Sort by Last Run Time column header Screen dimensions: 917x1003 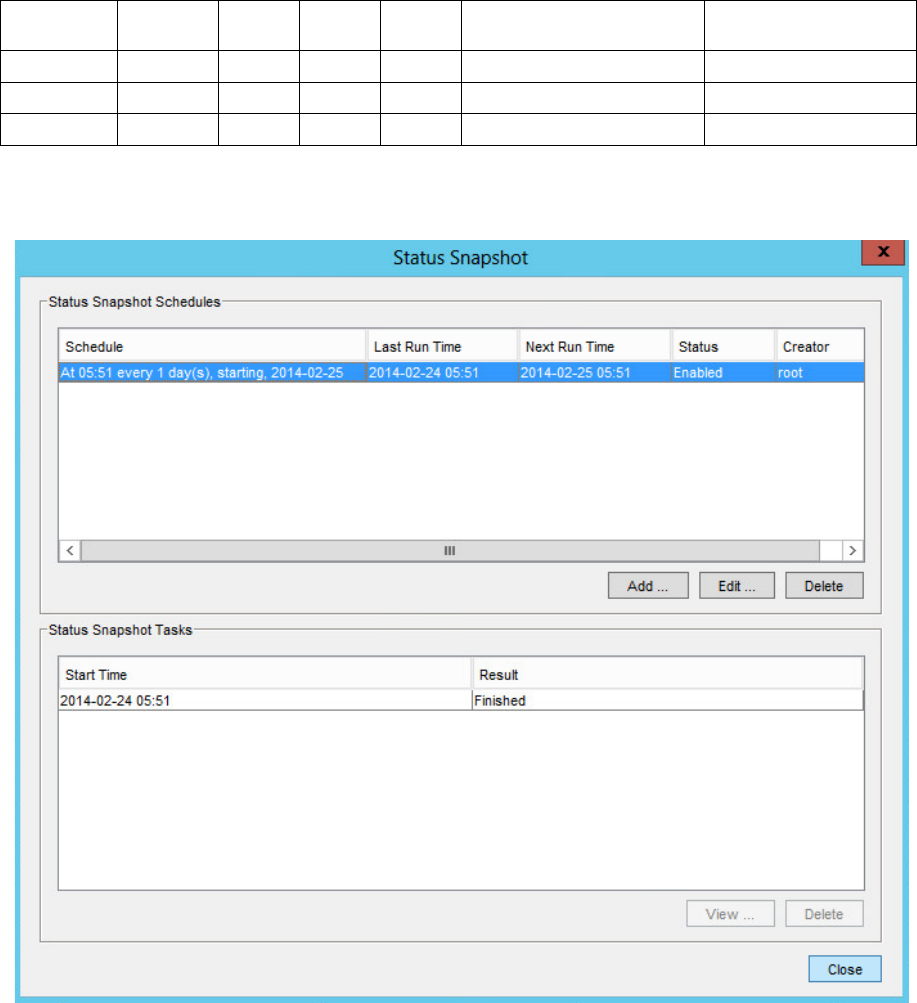(x=442, y=347)
